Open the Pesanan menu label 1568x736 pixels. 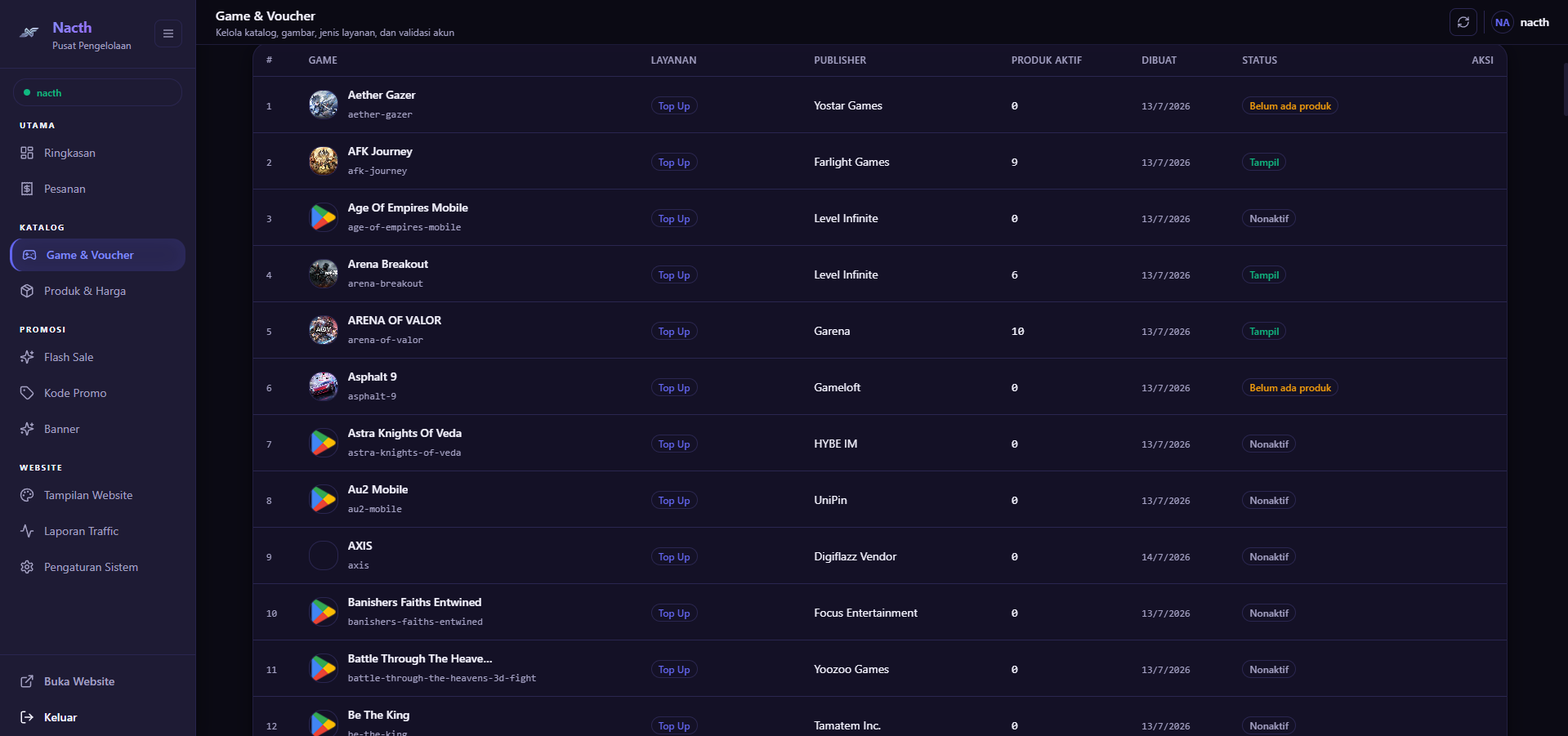[x=65, y=189]
